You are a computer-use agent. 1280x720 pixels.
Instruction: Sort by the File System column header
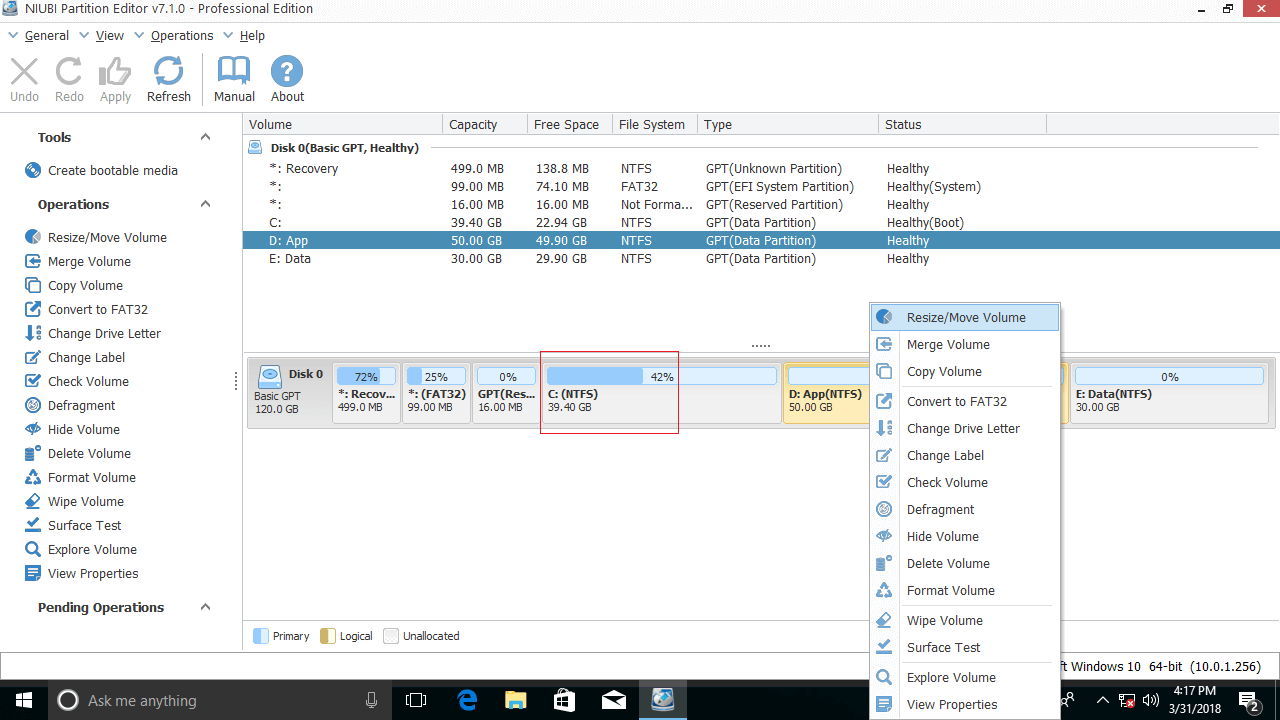point(655,124)
